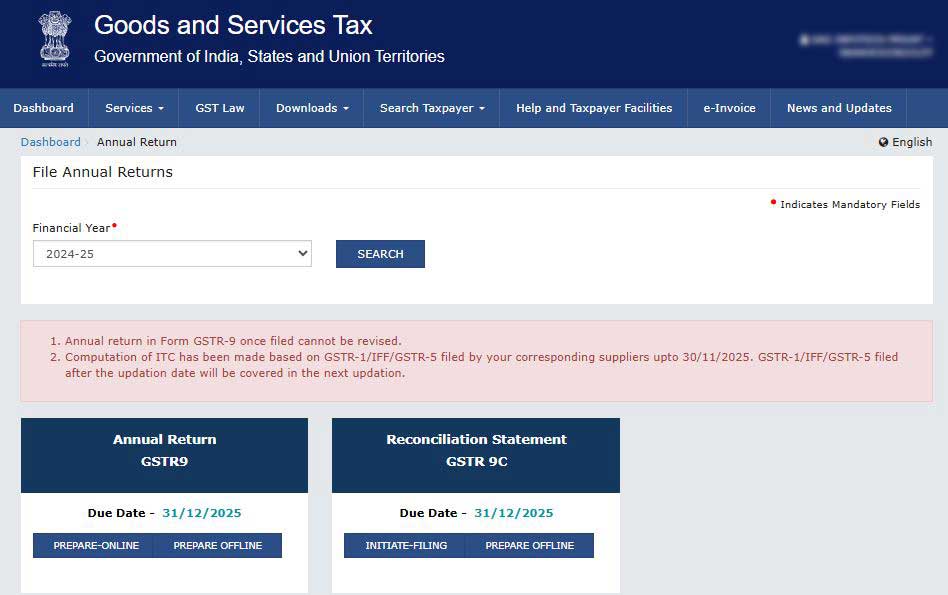
Task: Open the Dashboard menu item
Action: pos(44,108)
